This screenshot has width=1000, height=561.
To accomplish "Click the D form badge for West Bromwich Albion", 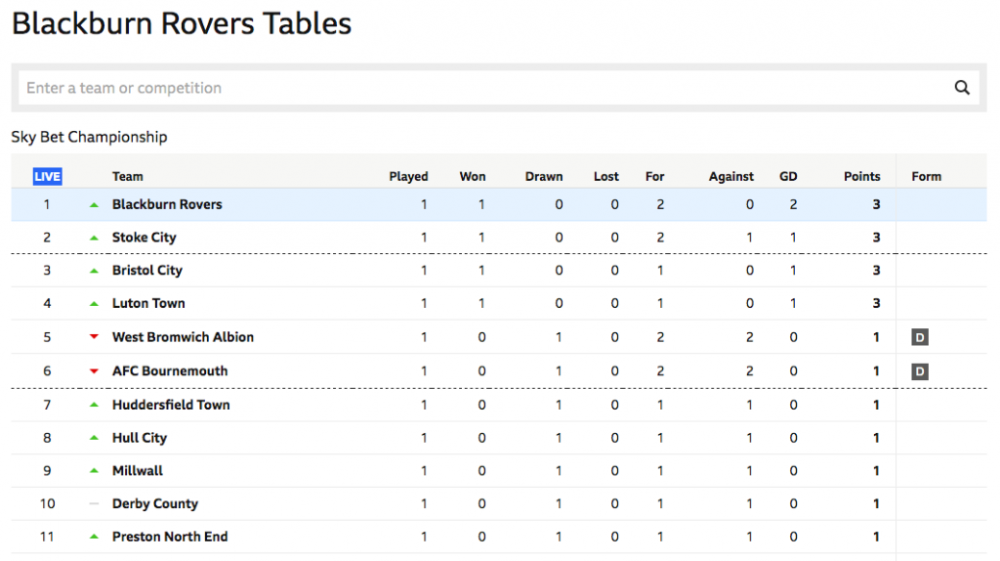I will [x=920, y=338].
